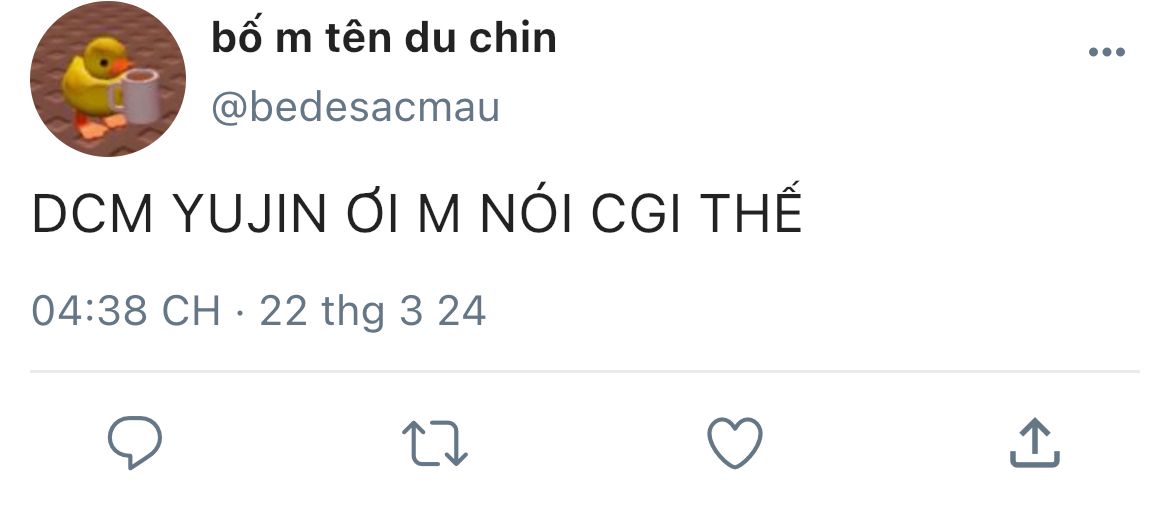Like the tweet with the heart icon
Viewport: 1170px width, 513px height.
click(x=735, y=443)
